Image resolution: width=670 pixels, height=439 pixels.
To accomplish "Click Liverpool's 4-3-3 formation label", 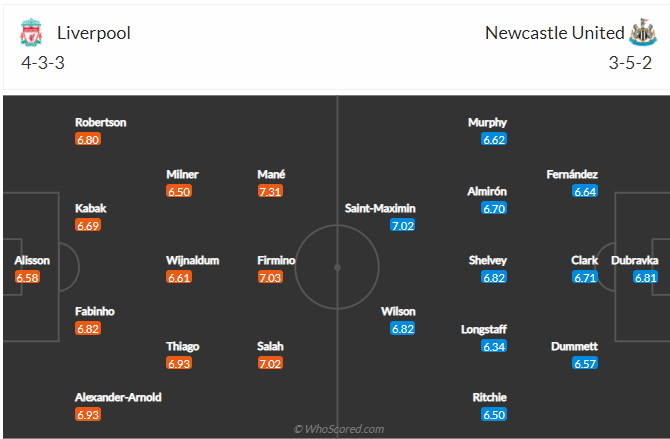I will click(43, 62).
